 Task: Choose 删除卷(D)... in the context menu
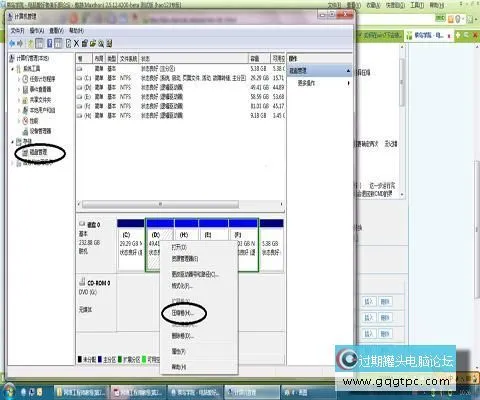199,336
